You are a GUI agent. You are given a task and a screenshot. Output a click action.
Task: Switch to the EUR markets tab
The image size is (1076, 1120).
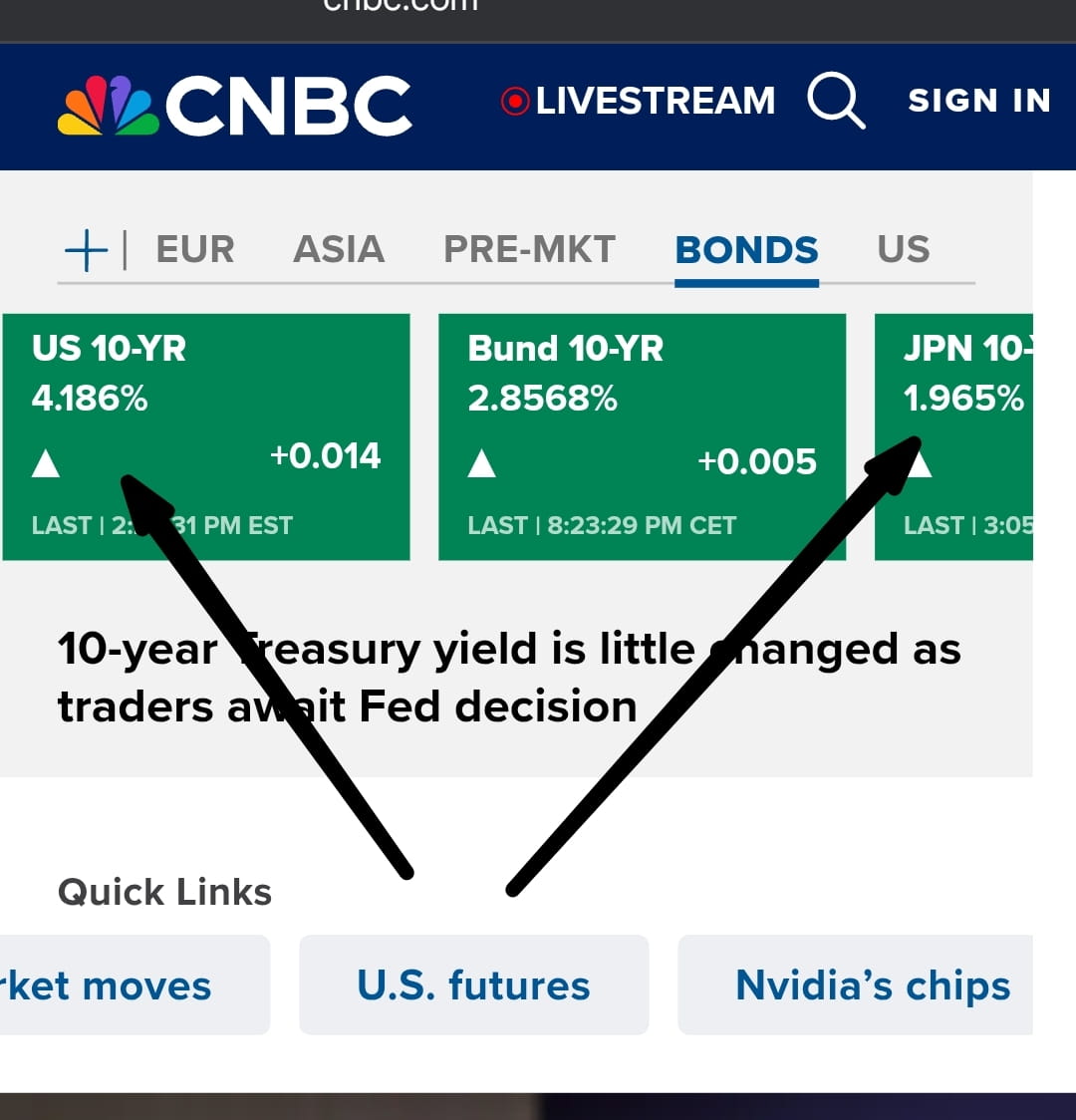[x=195, y=249]
